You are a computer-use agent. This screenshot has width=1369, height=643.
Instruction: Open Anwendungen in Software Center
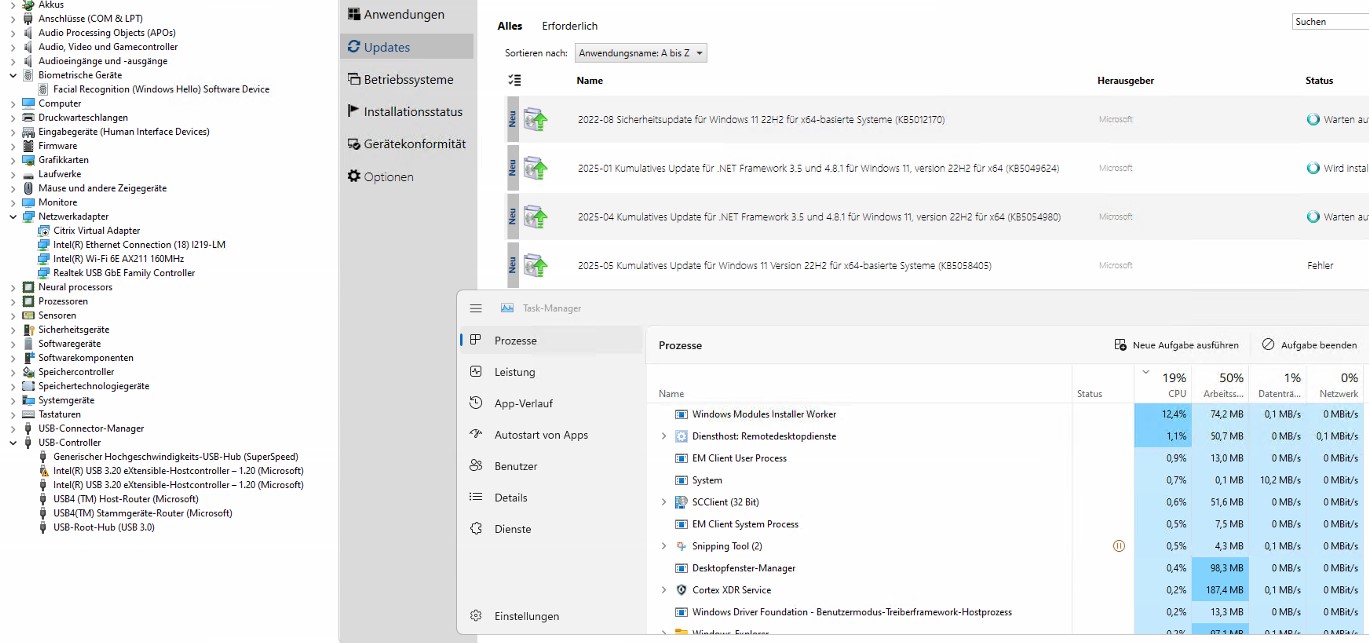406,15
